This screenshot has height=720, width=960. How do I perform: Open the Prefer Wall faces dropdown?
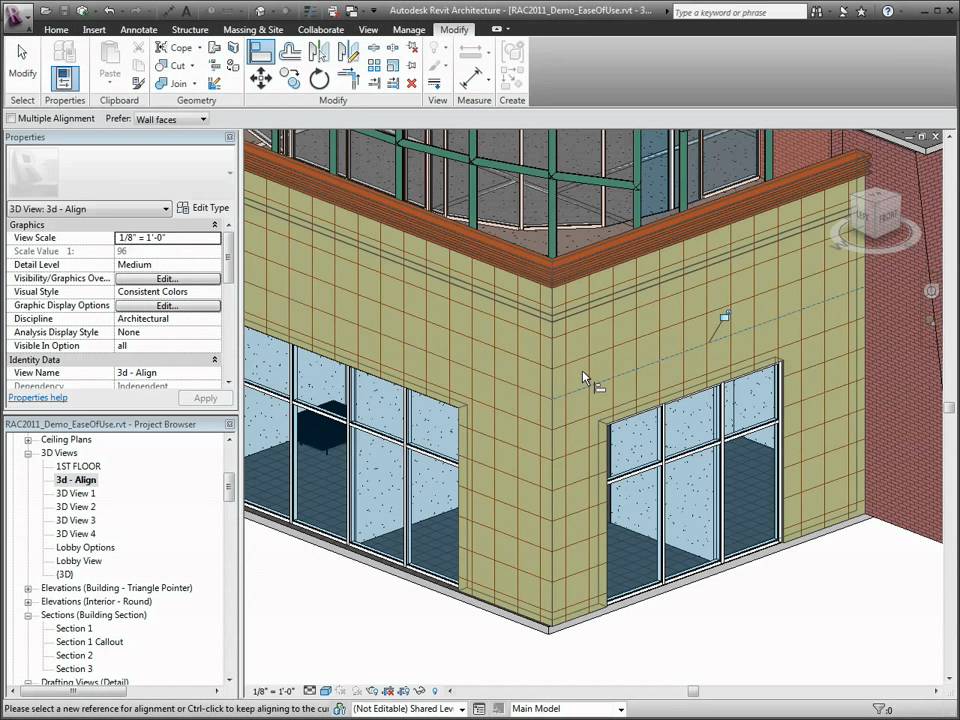point(171,119)
